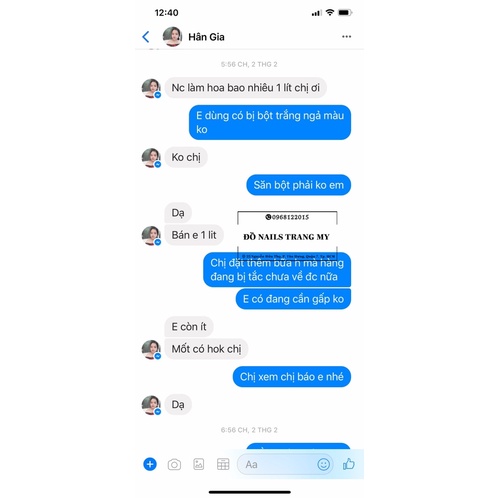The height and width of the screenshot is (498, 498).
Task: Tap the message bubble 'Bán e 1 lit'
Action: [x=194, y=235]
